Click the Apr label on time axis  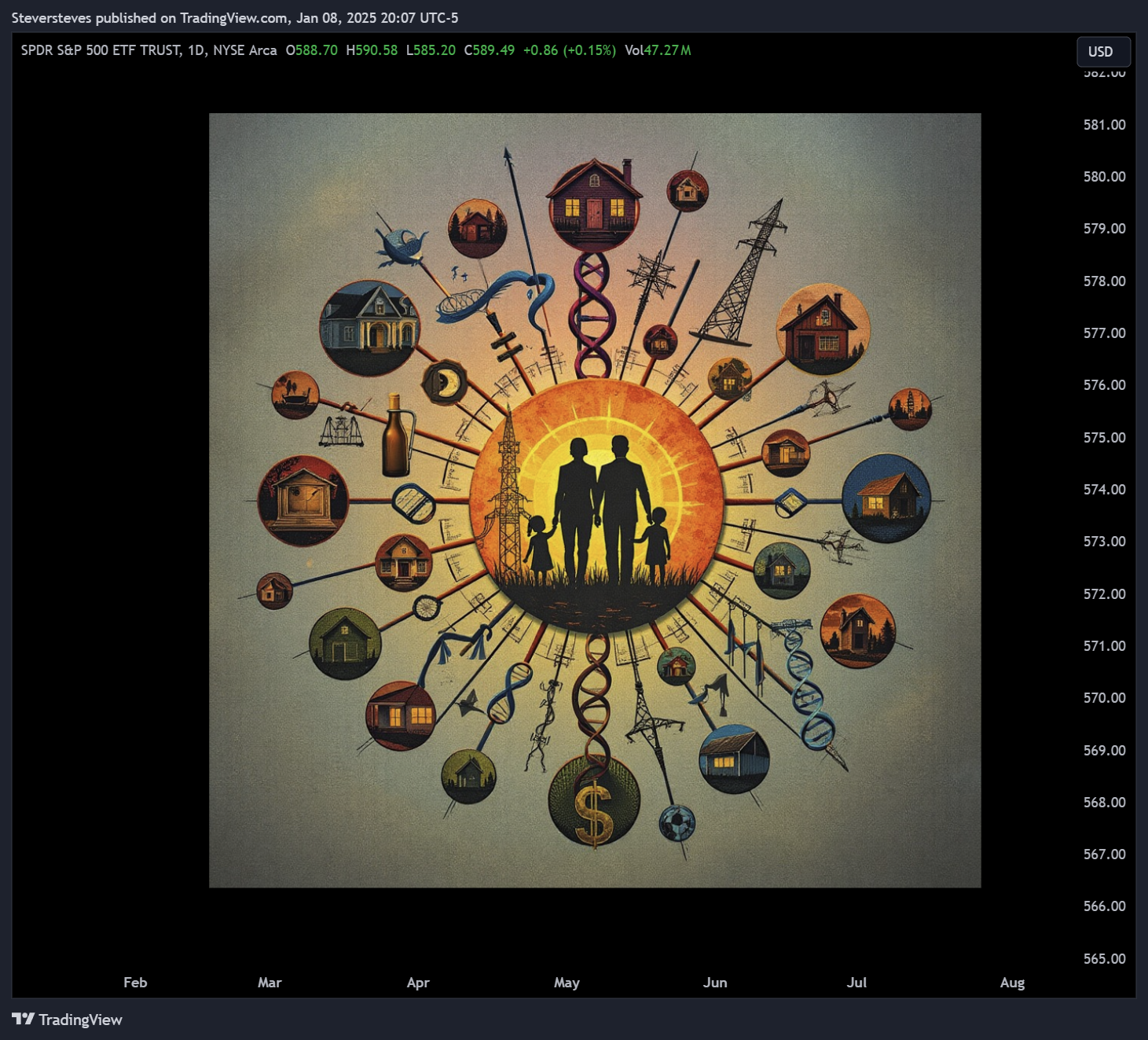click(418, 983)
